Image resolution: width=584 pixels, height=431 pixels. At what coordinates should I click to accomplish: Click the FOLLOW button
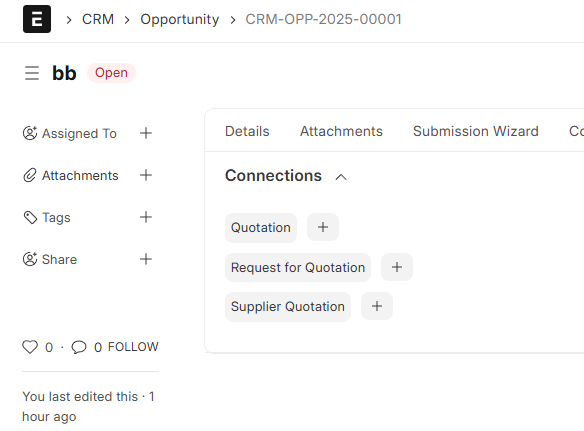(133, 347)
